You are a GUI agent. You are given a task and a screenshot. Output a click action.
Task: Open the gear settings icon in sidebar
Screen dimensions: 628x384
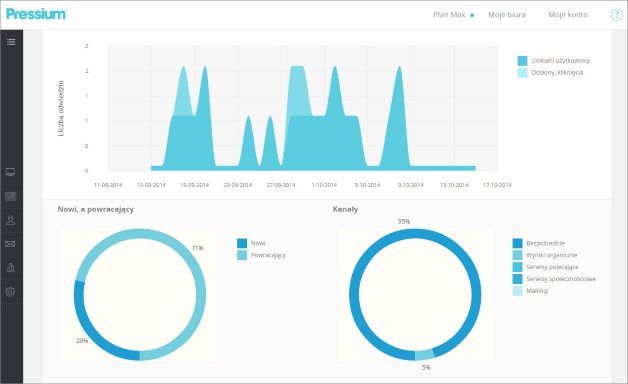[x=11, y=292]
